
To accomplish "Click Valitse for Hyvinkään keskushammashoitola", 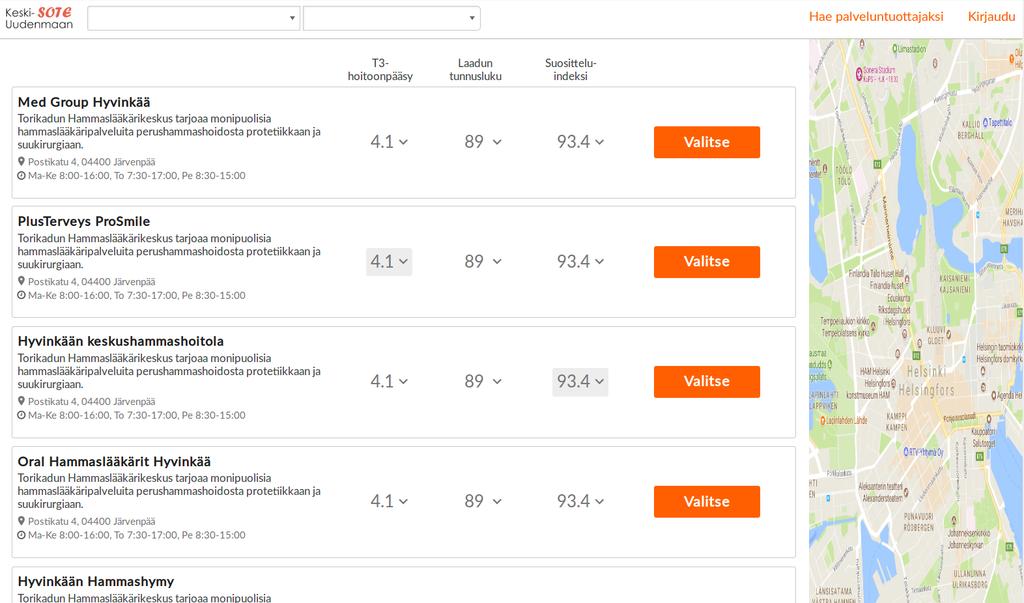I will [707, 382].
